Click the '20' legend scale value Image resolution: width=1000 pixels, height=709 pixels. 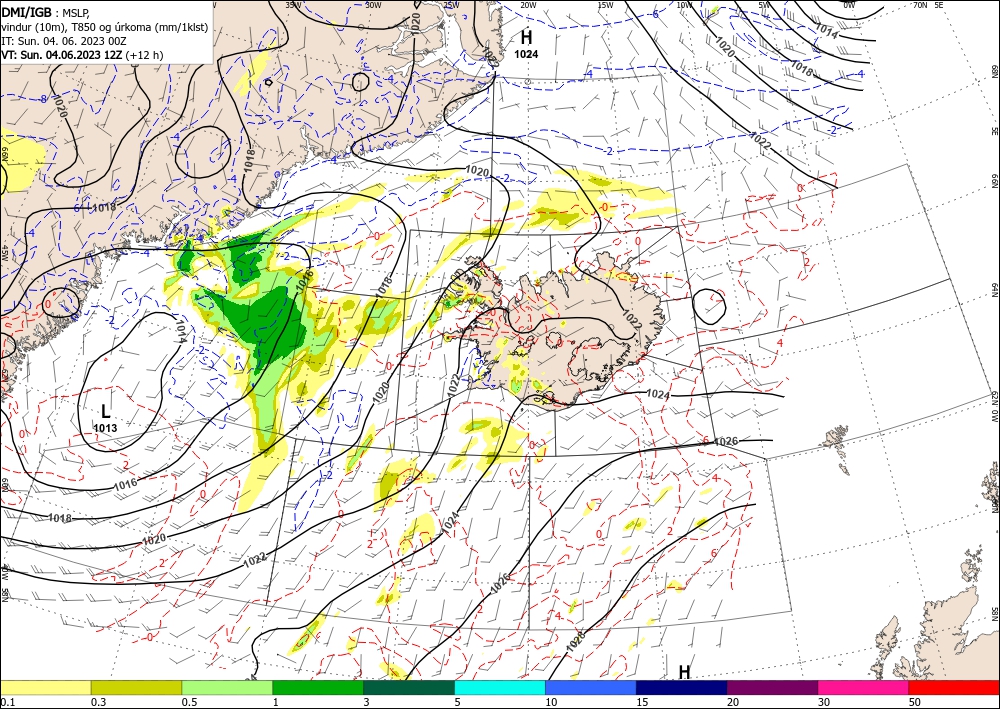point(733,702)
